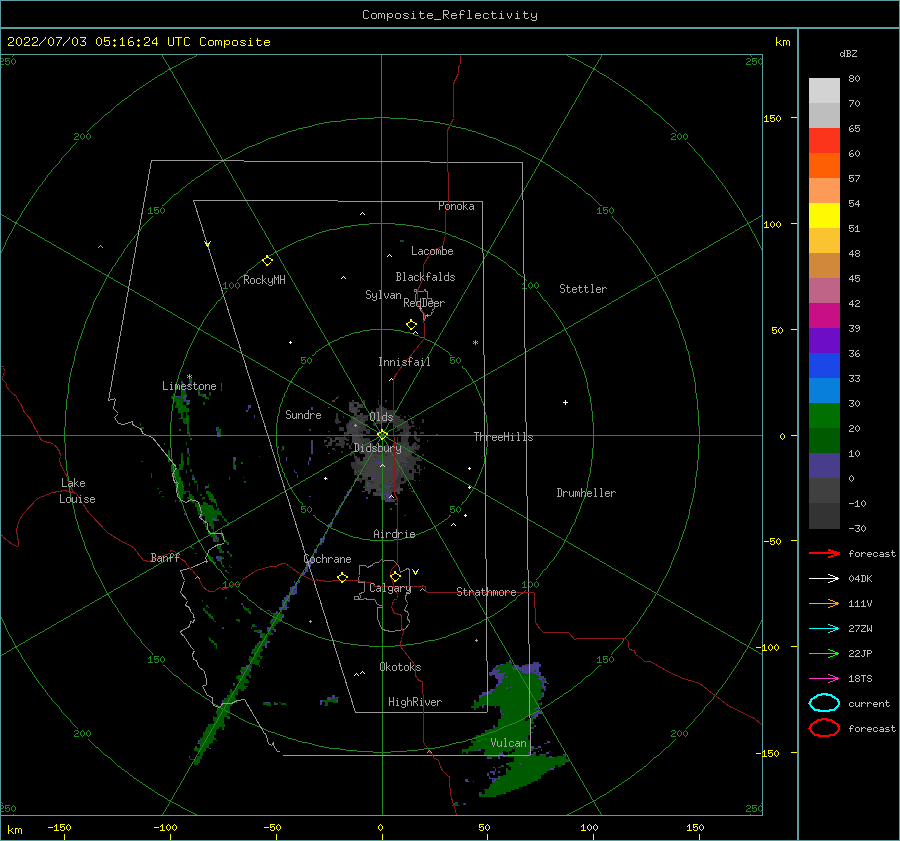
Task: Click the Sylvan label
Action: (x=383, y=295)
